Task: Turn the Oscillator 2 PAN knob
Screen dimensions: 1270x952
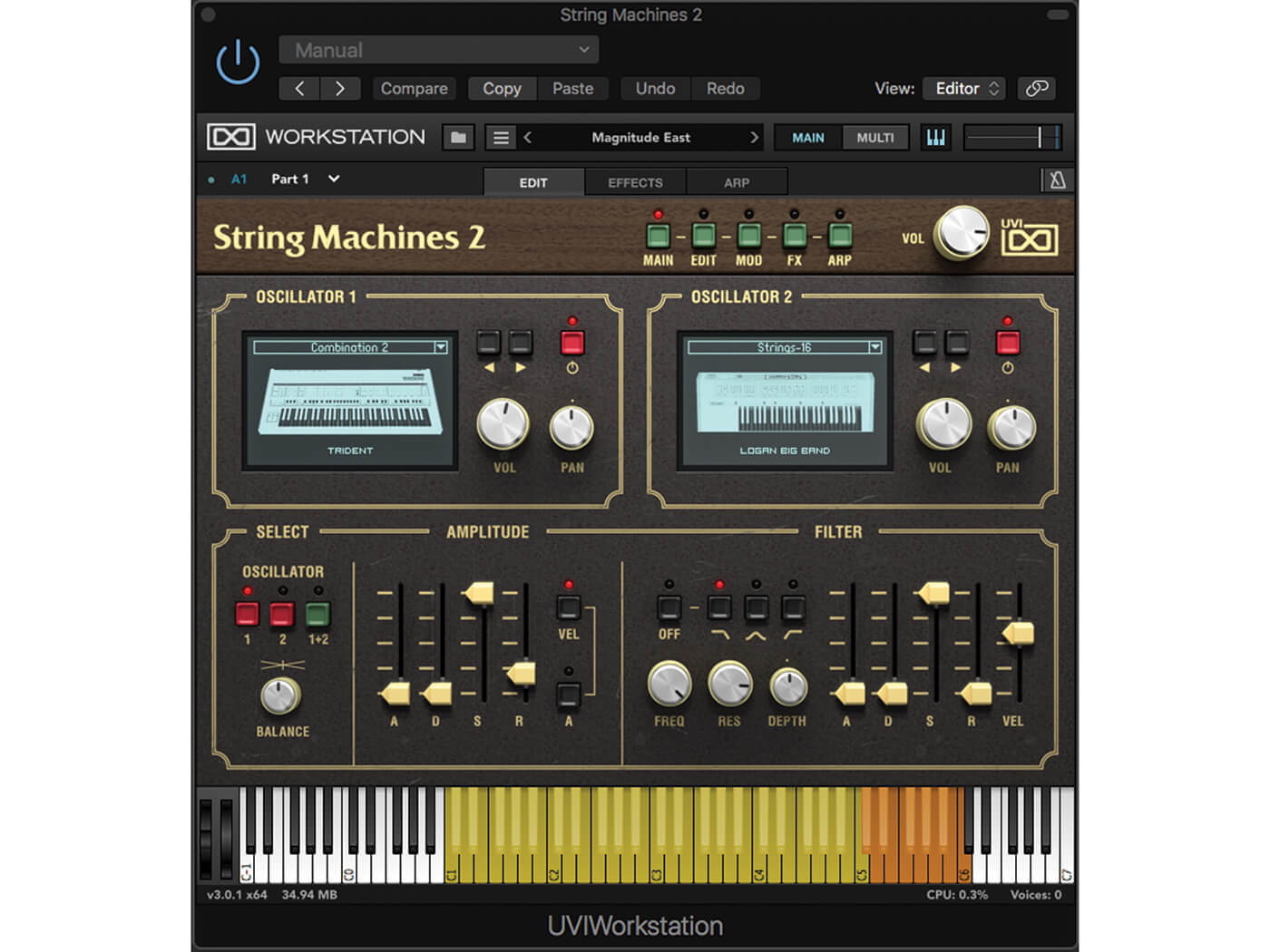Action: (x=1011, y=427)
